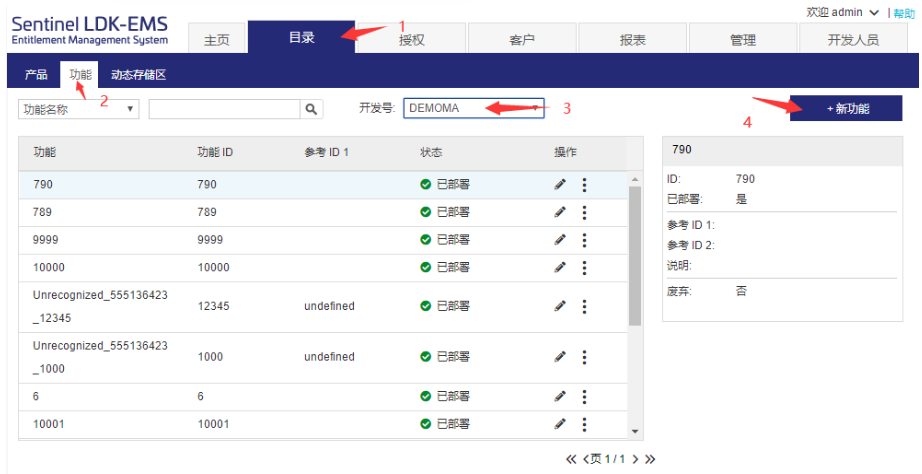Open actions menu for feature 10001

pos(584,424)
